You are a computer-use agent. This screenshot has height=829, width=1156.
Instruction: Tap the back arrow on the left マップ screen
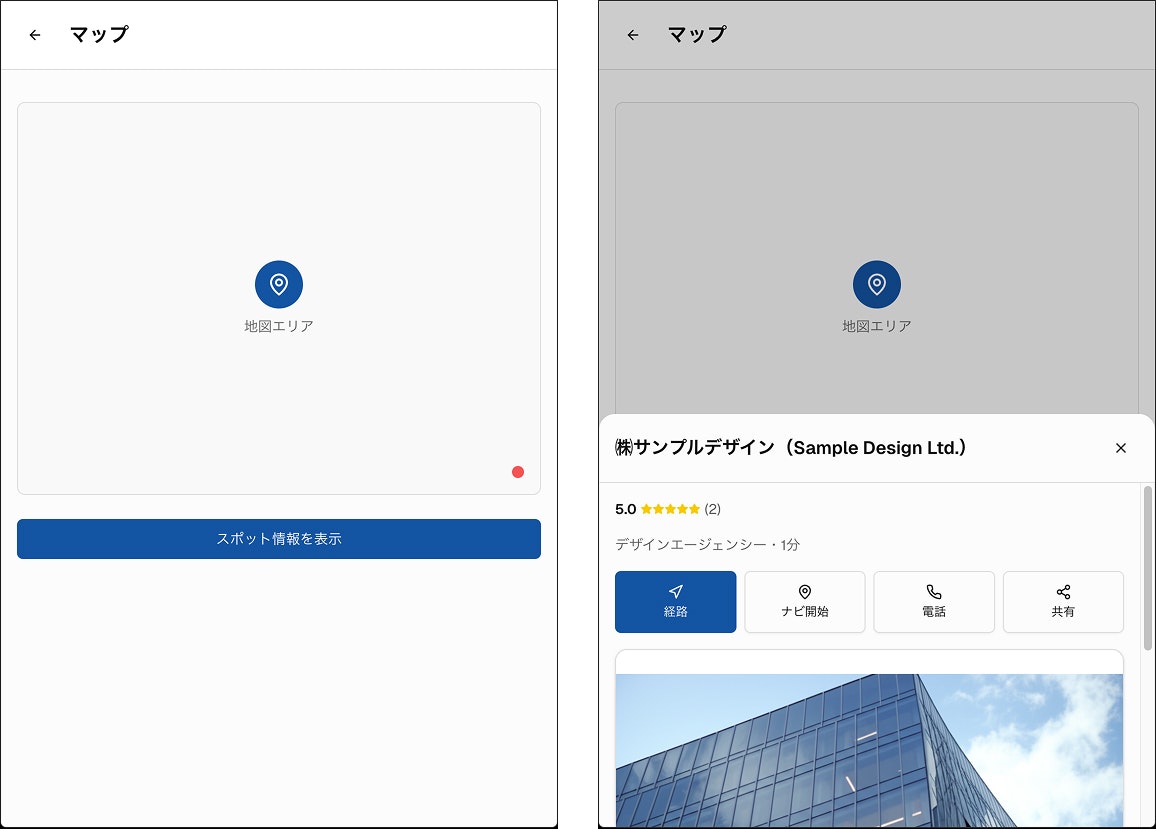tap(34, 34)
